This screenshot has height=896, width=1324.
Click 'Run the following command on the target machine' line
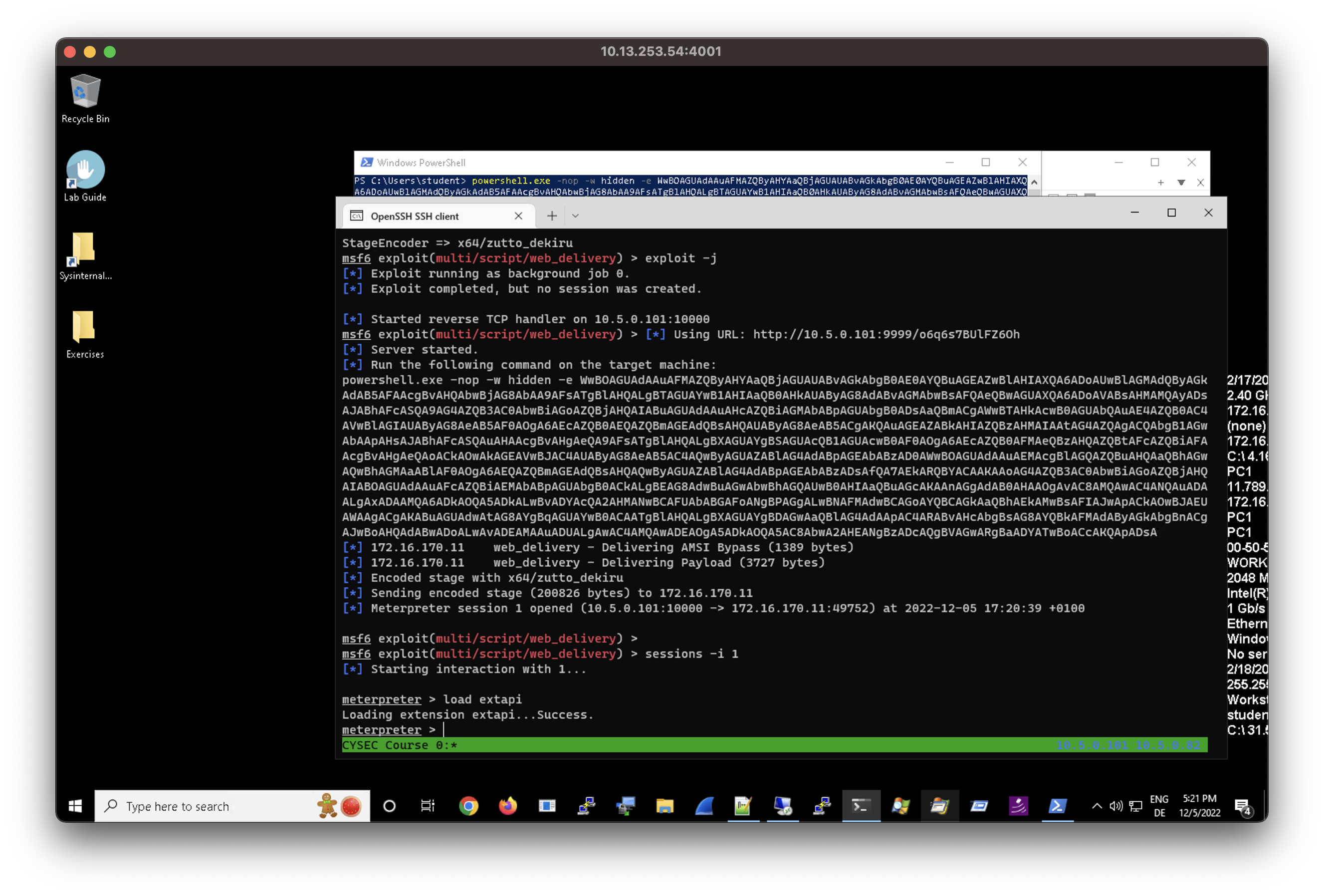529,365
